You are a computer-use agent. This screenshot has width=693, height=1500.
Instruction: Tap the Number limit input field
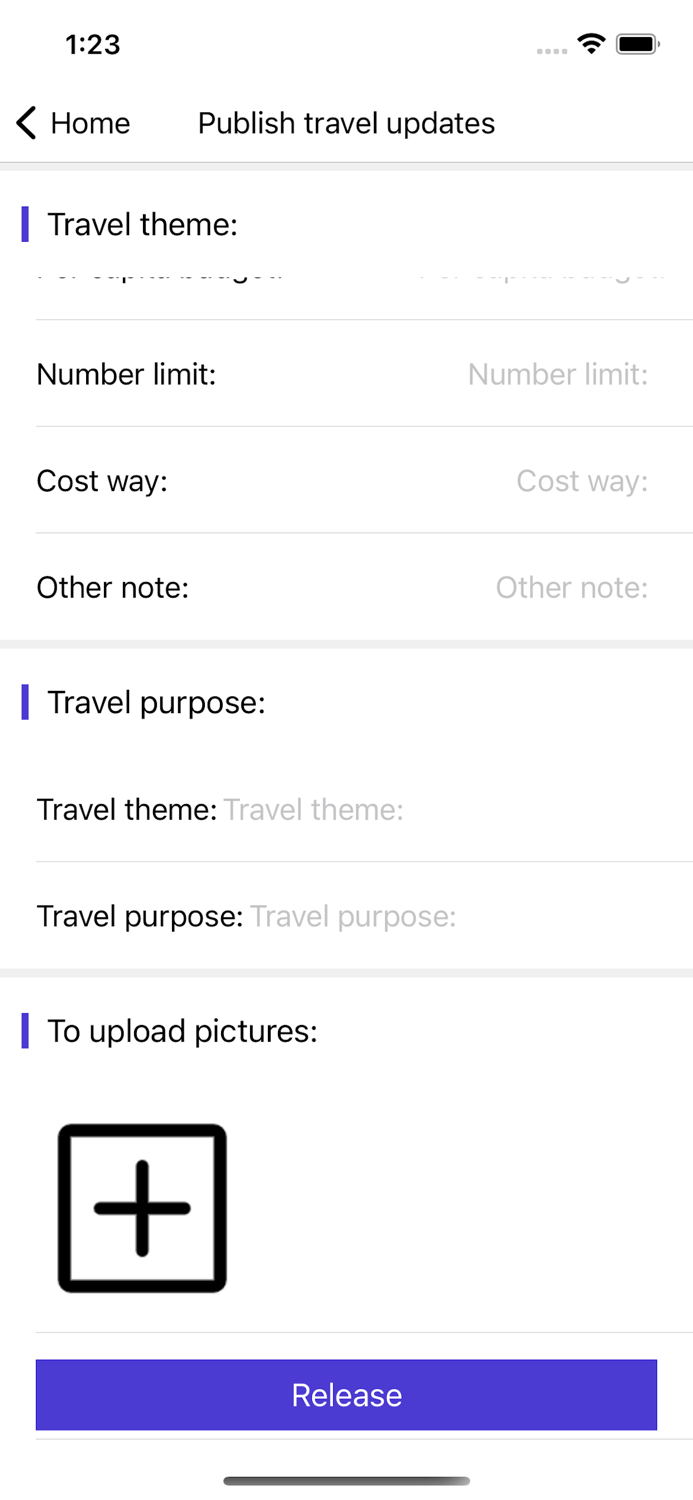[x=557, y=374]
